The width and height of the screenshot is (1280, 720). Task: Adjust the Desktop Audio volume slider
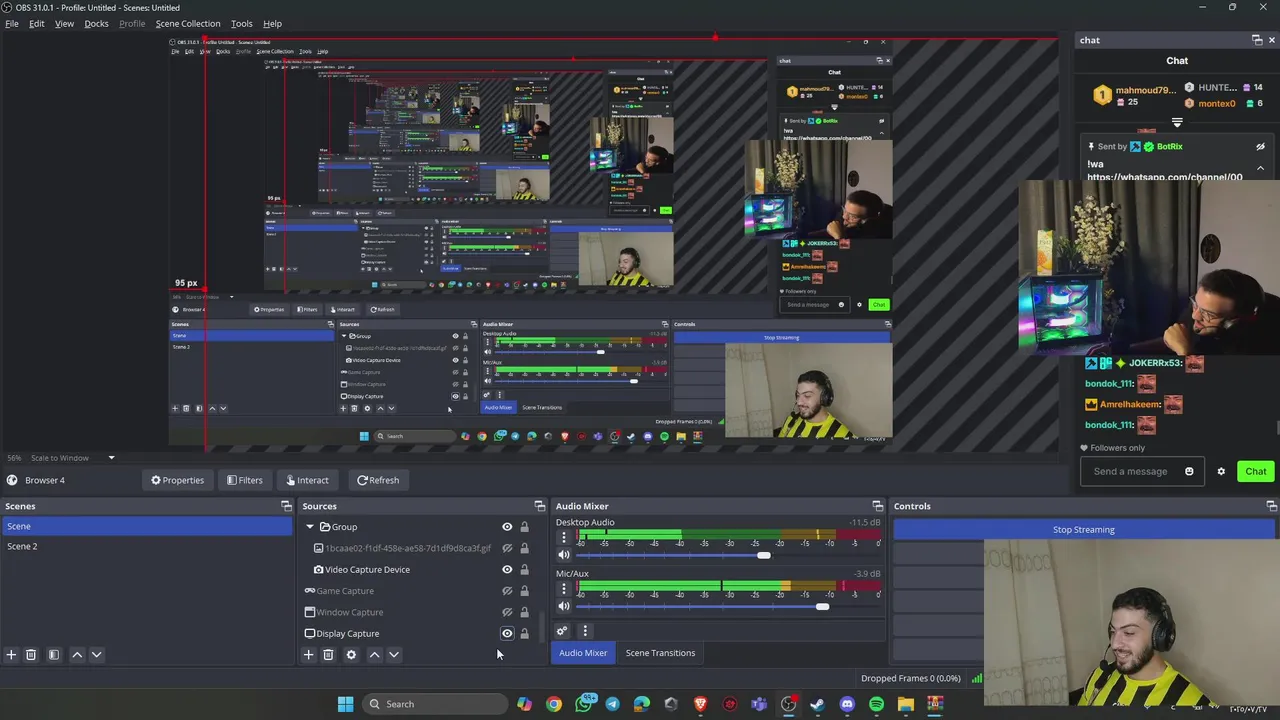(764, 555)
